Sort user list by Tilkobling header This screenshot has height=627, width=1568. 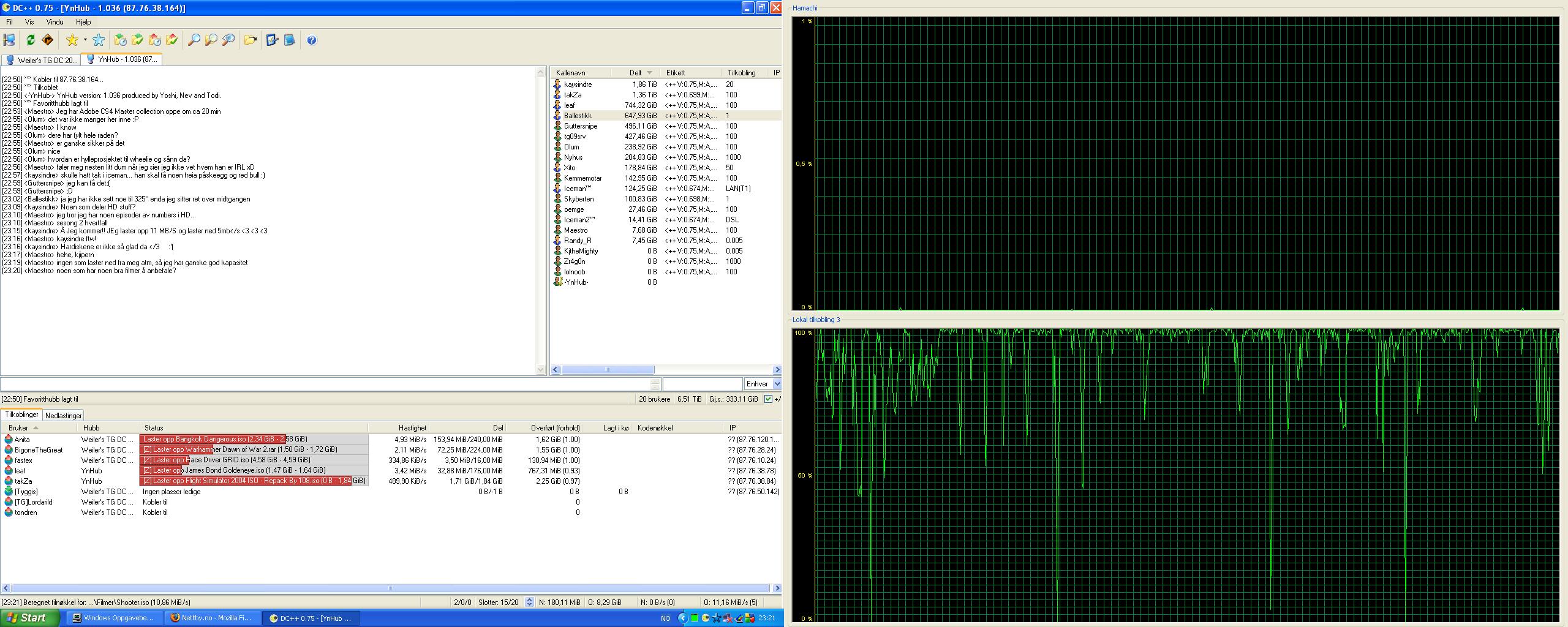pos(745,73)
